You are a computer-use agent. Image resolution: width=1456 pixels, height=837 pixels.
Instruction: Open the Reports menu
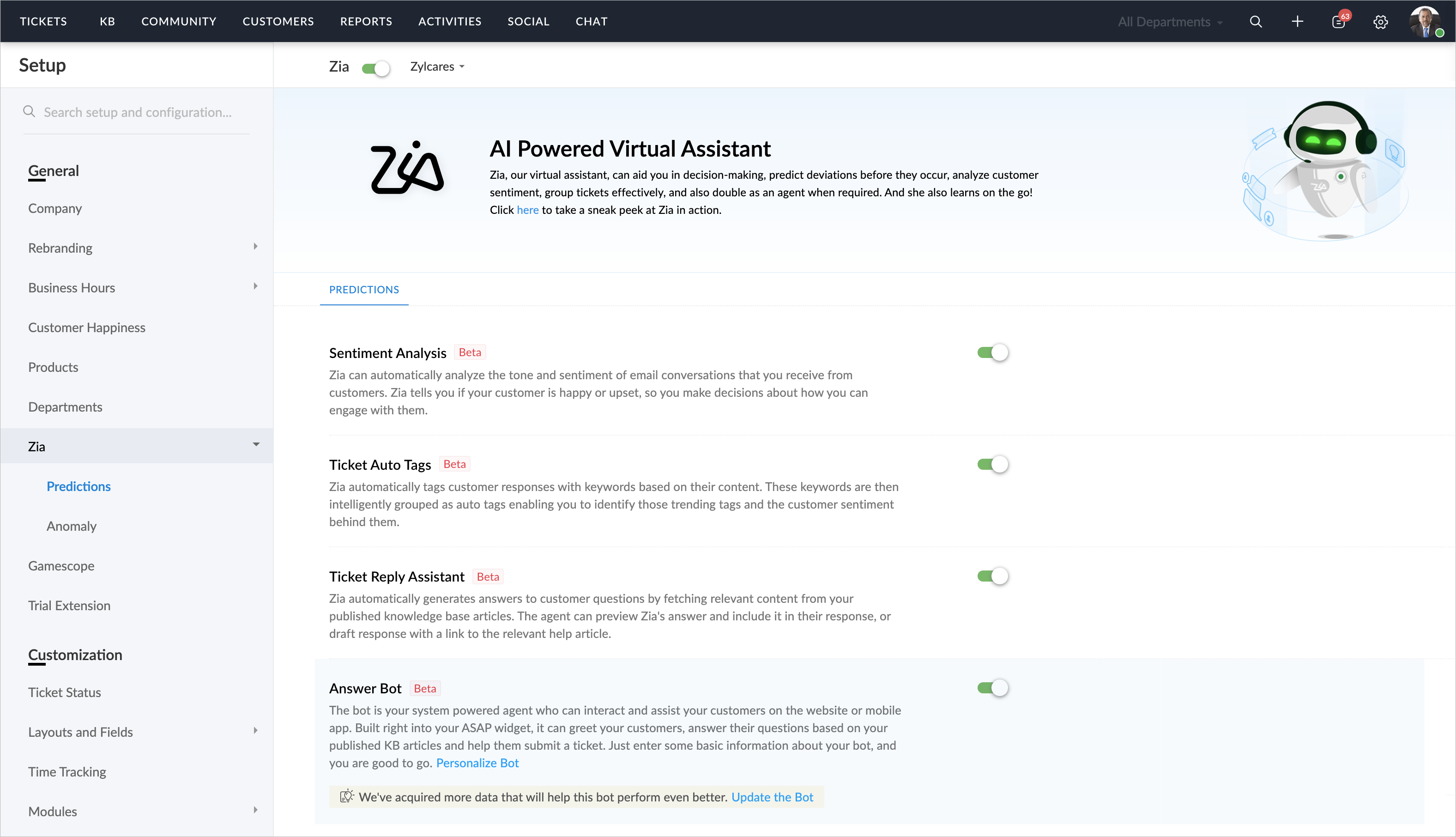pyautogui.click(x=366, y=22)
